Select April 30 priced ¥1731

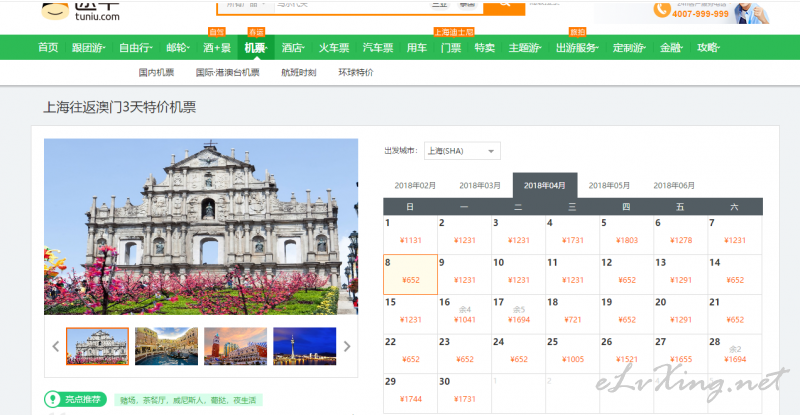tap(464, 393)
